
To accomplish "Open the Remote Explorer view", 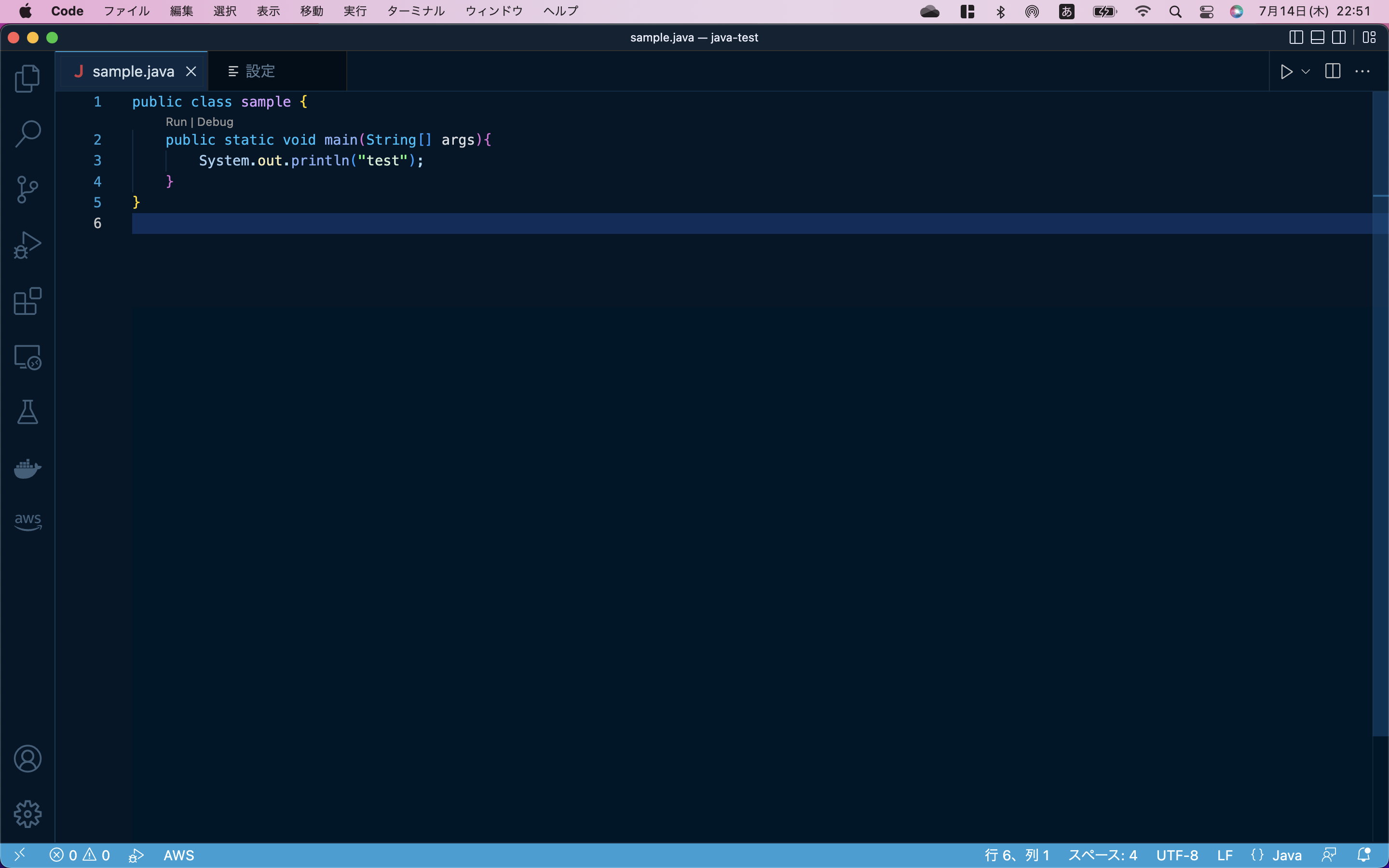I will (27, 356).
